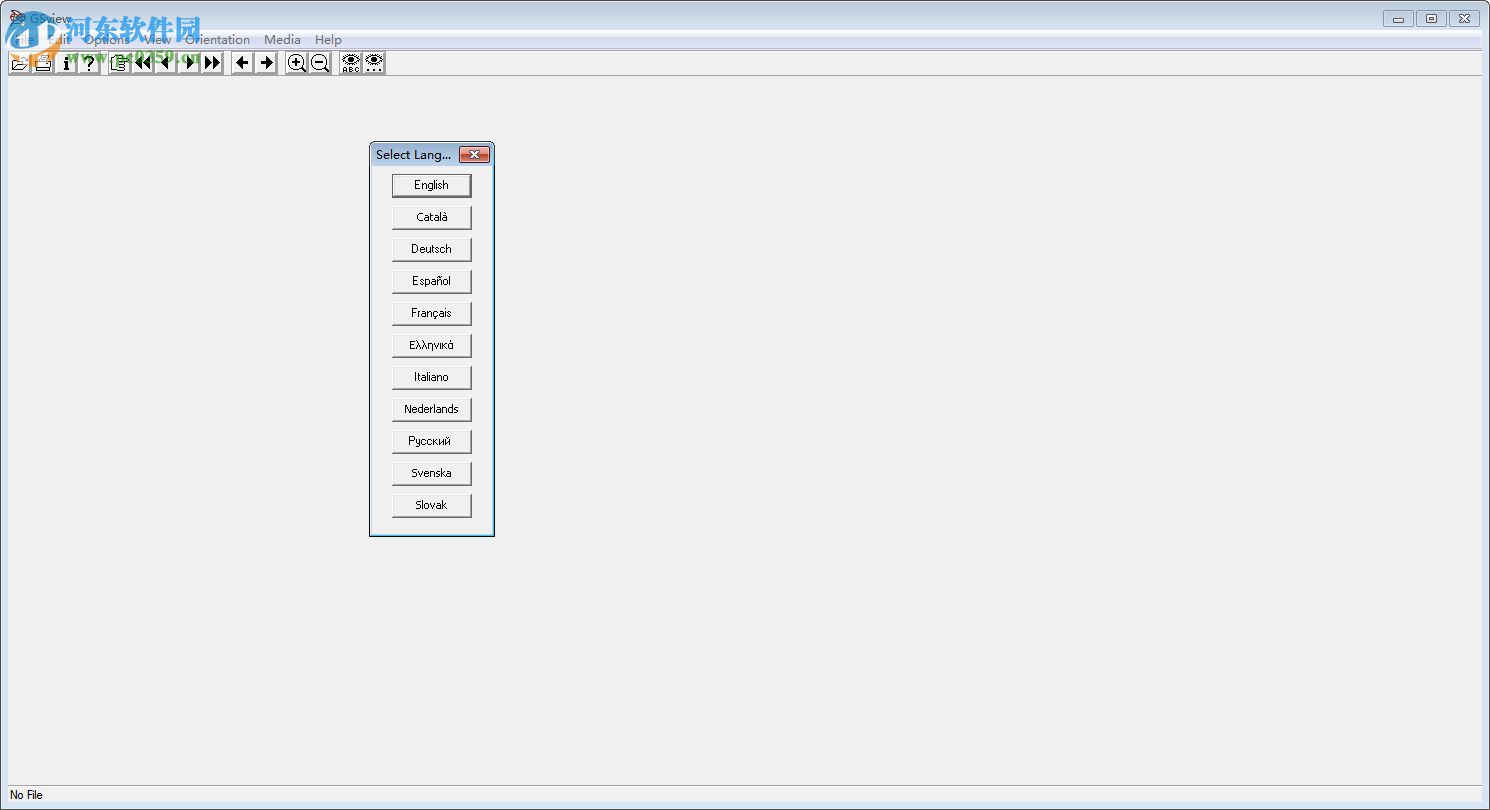This screenshot has height=810, width=1490.
Task: Show document info with the i icon
Action: (67, 63)
